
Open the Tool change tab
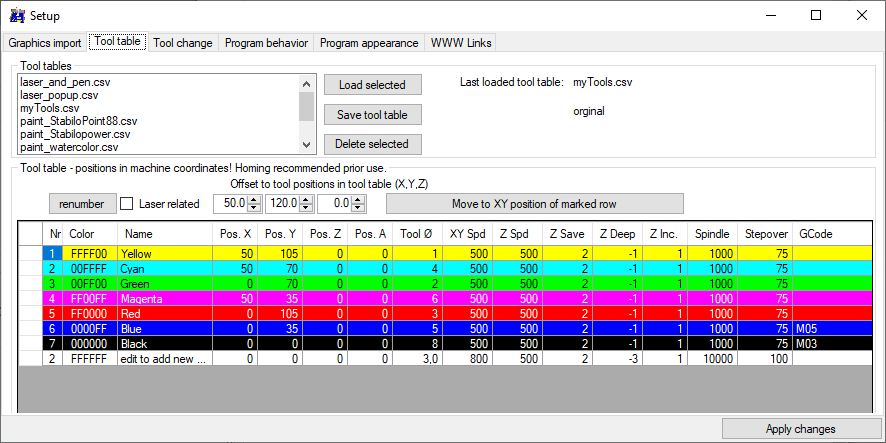tap(183, 43)
